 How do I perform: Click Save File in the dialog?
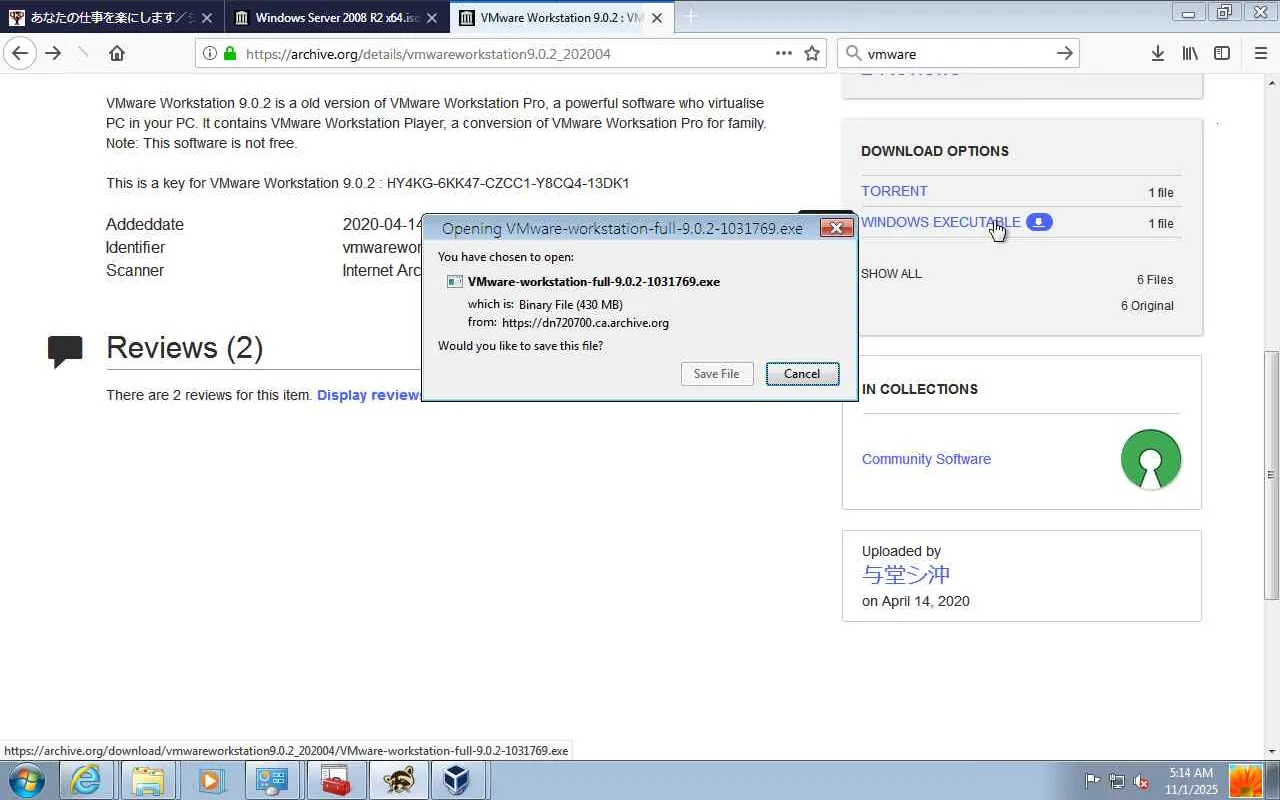(x=717, y=374)
